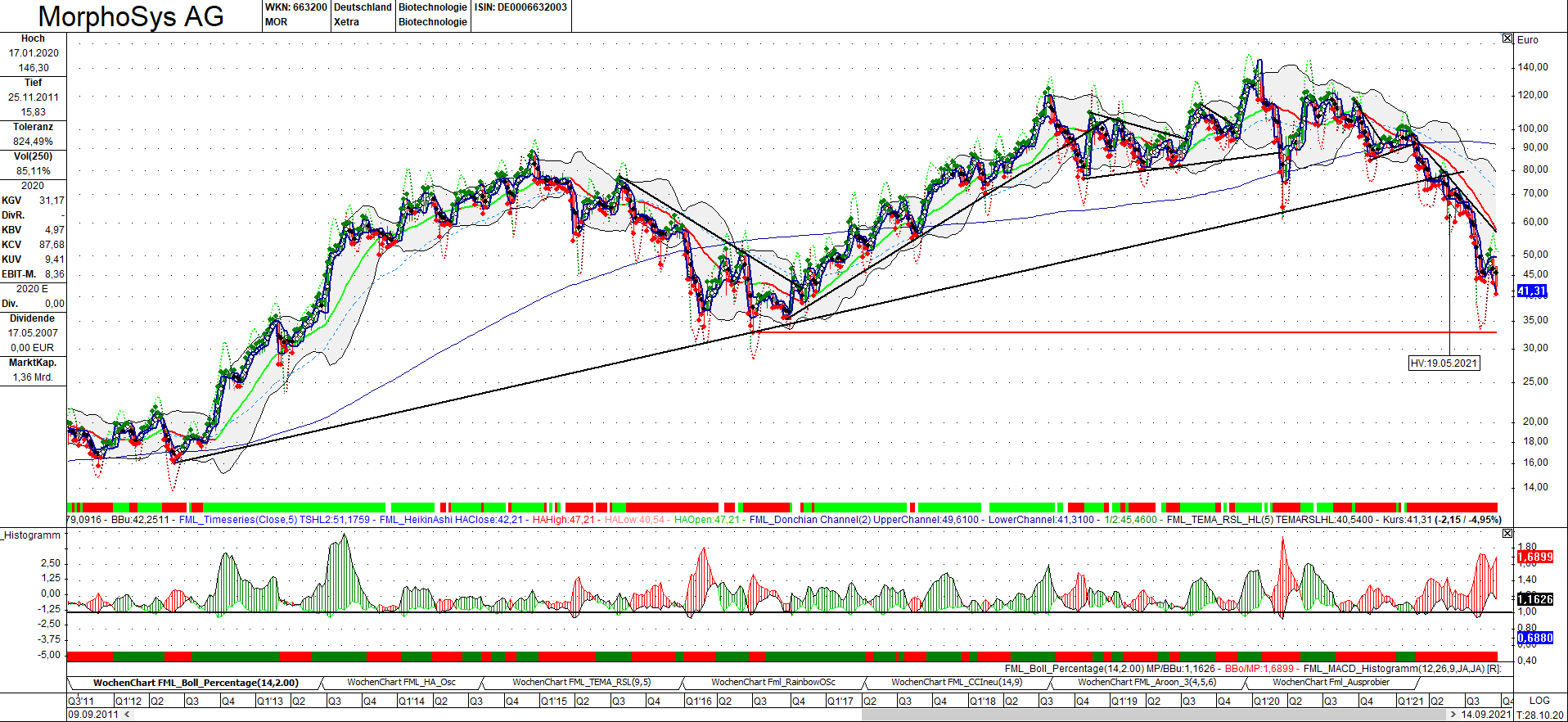Click the Euro currency label on the price axis

point(1527,39)
